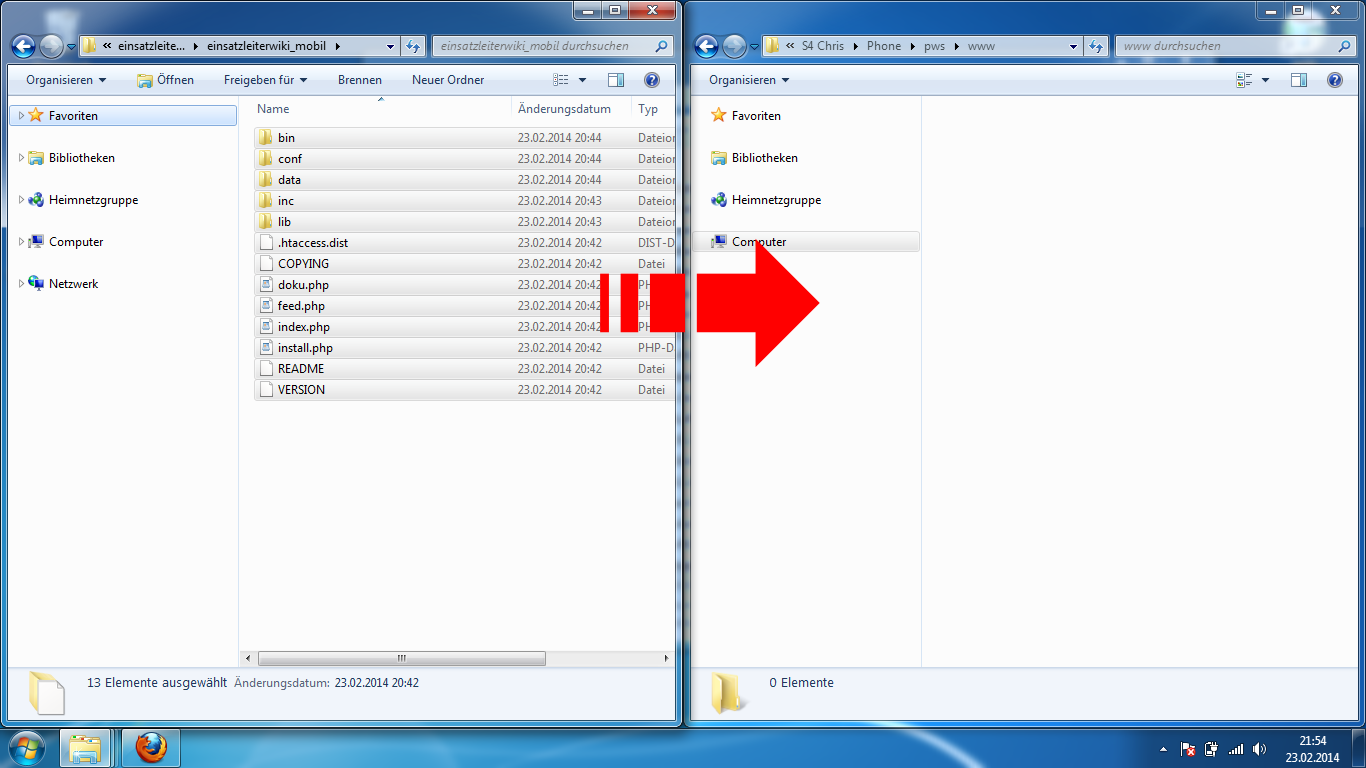
Task: Open the Freigeben für dropdown menu
Action: (x=265, y=80)
